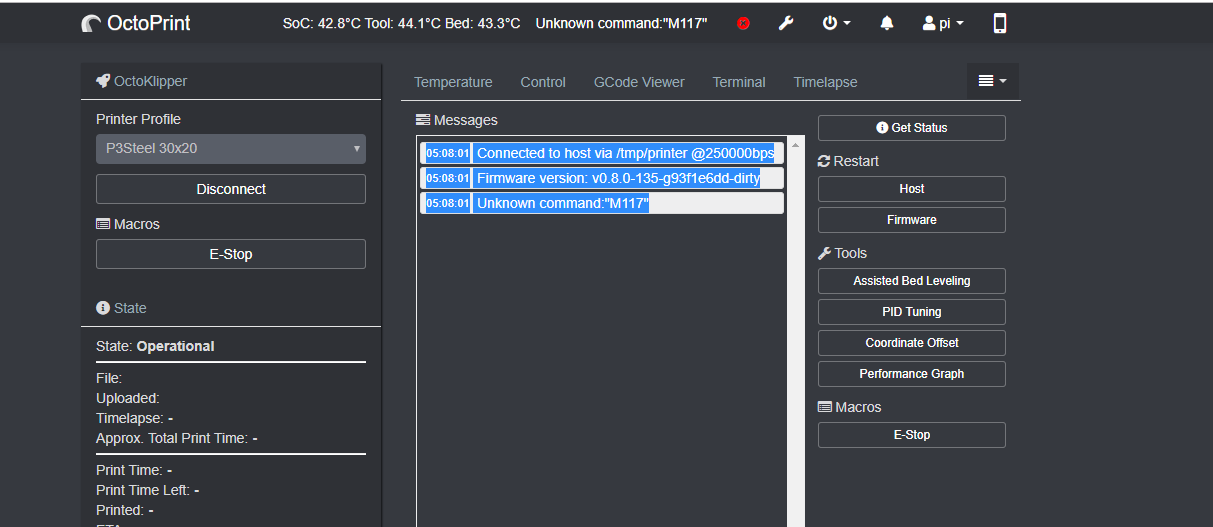Open the Performance Graph
This screenshot has height=527, width=1213.
[x=912, y=374]
